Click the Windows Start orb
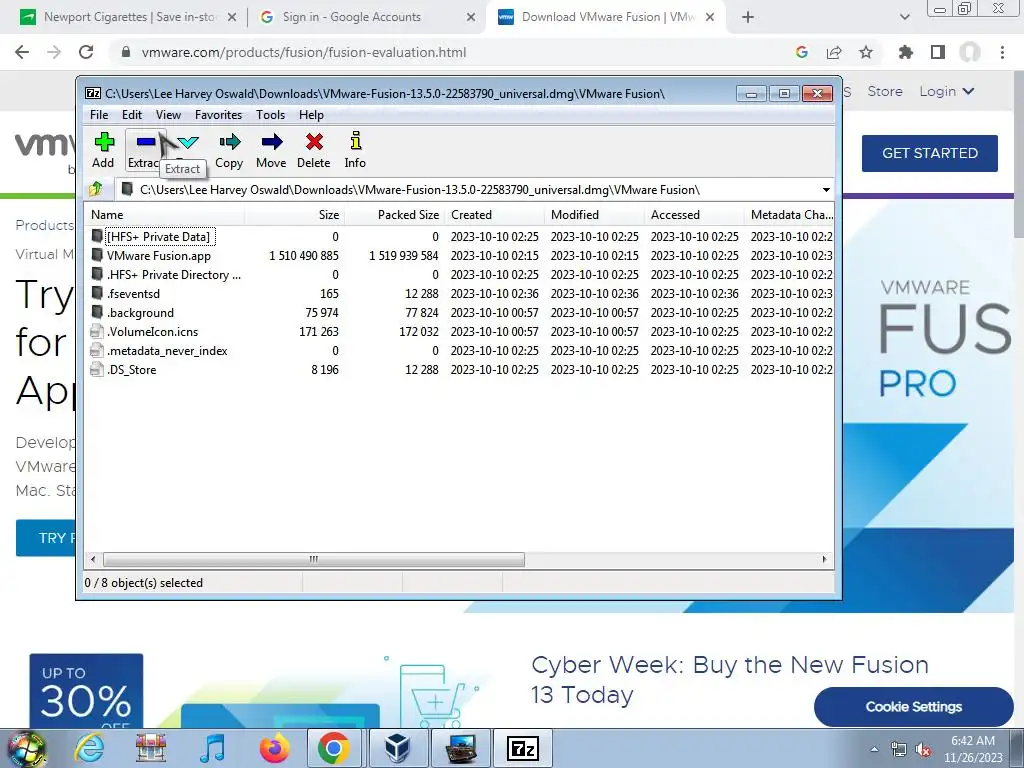 point(25,748)
